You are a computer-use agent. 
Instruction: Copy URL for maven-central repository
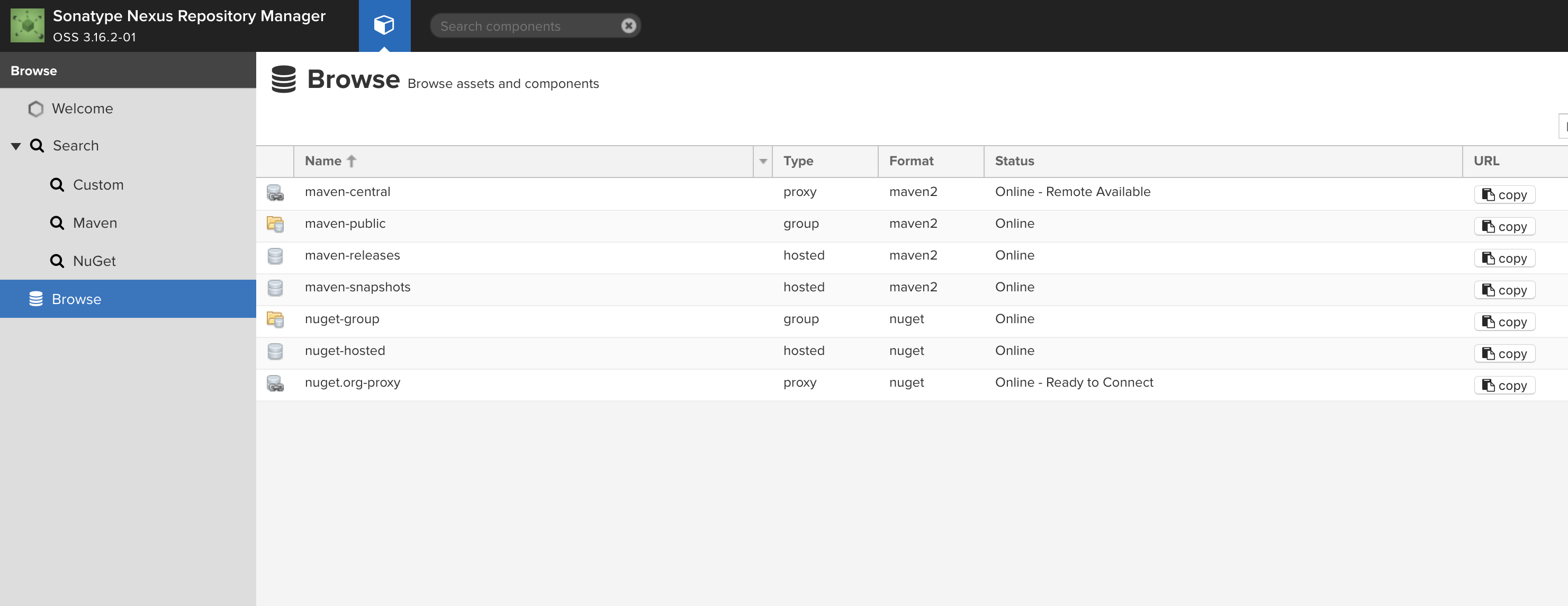1504,195
